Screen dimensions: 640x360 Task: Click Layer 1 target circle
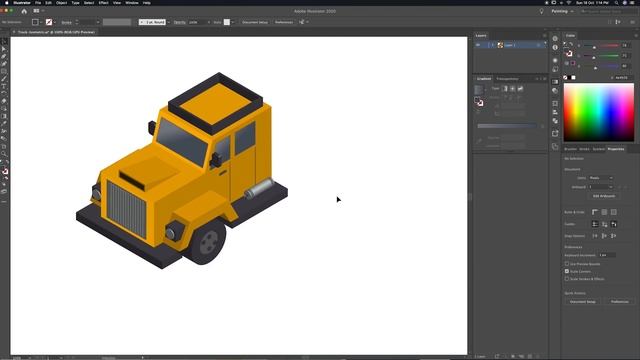click(538, 45)
